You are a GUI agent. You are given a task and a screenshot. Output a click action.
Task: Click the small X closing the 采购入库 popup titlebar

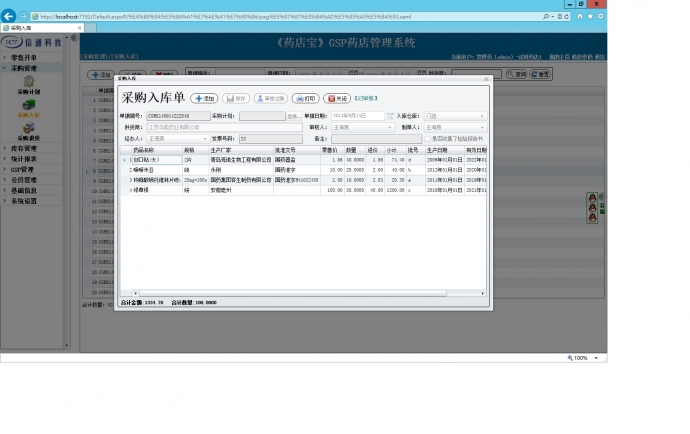(x=486, y=79)
